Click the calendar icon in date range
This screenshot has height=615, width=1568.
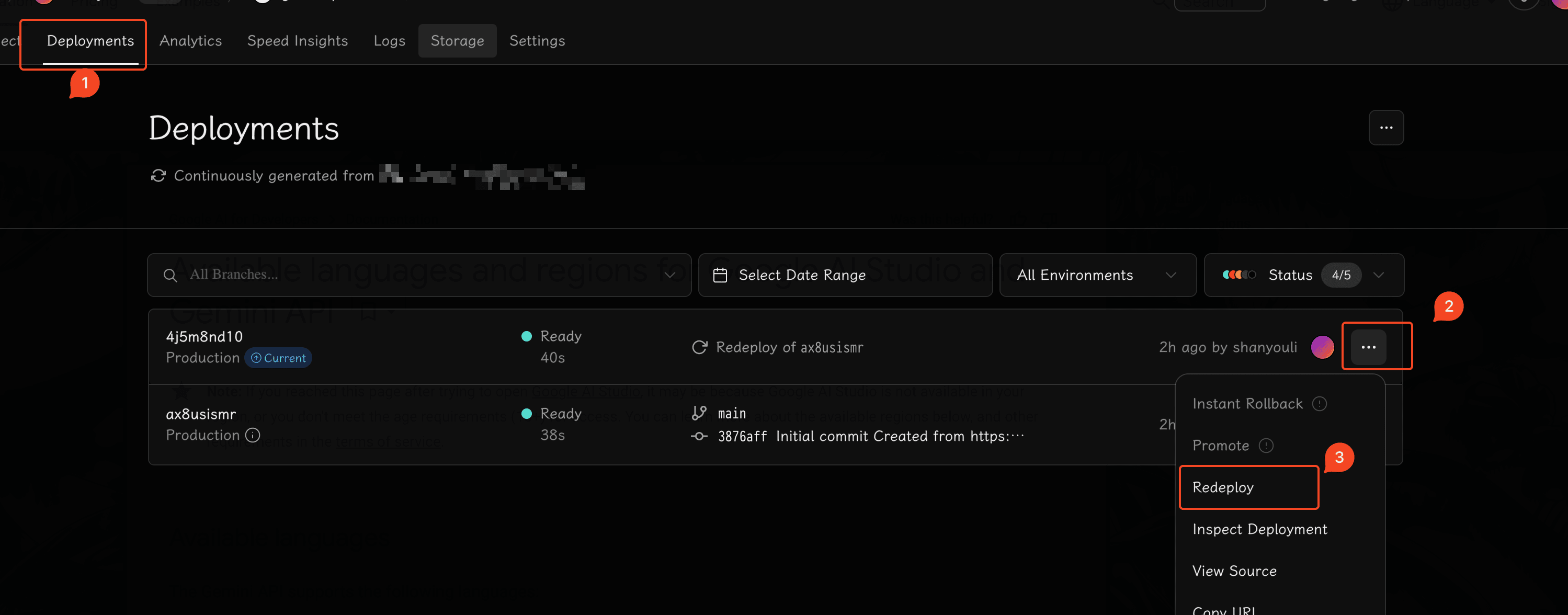pos(720,275)
